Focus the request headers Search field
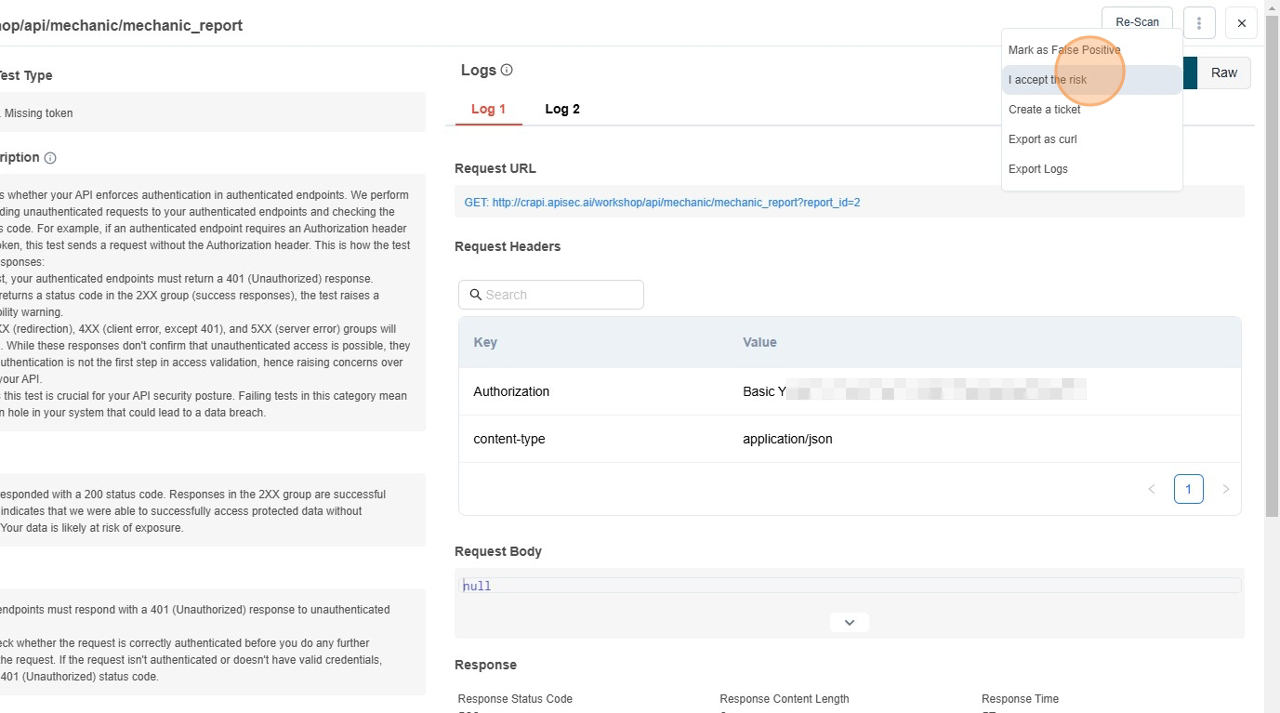The height and width of the screenshot is (713, 1280). [560, 295]
